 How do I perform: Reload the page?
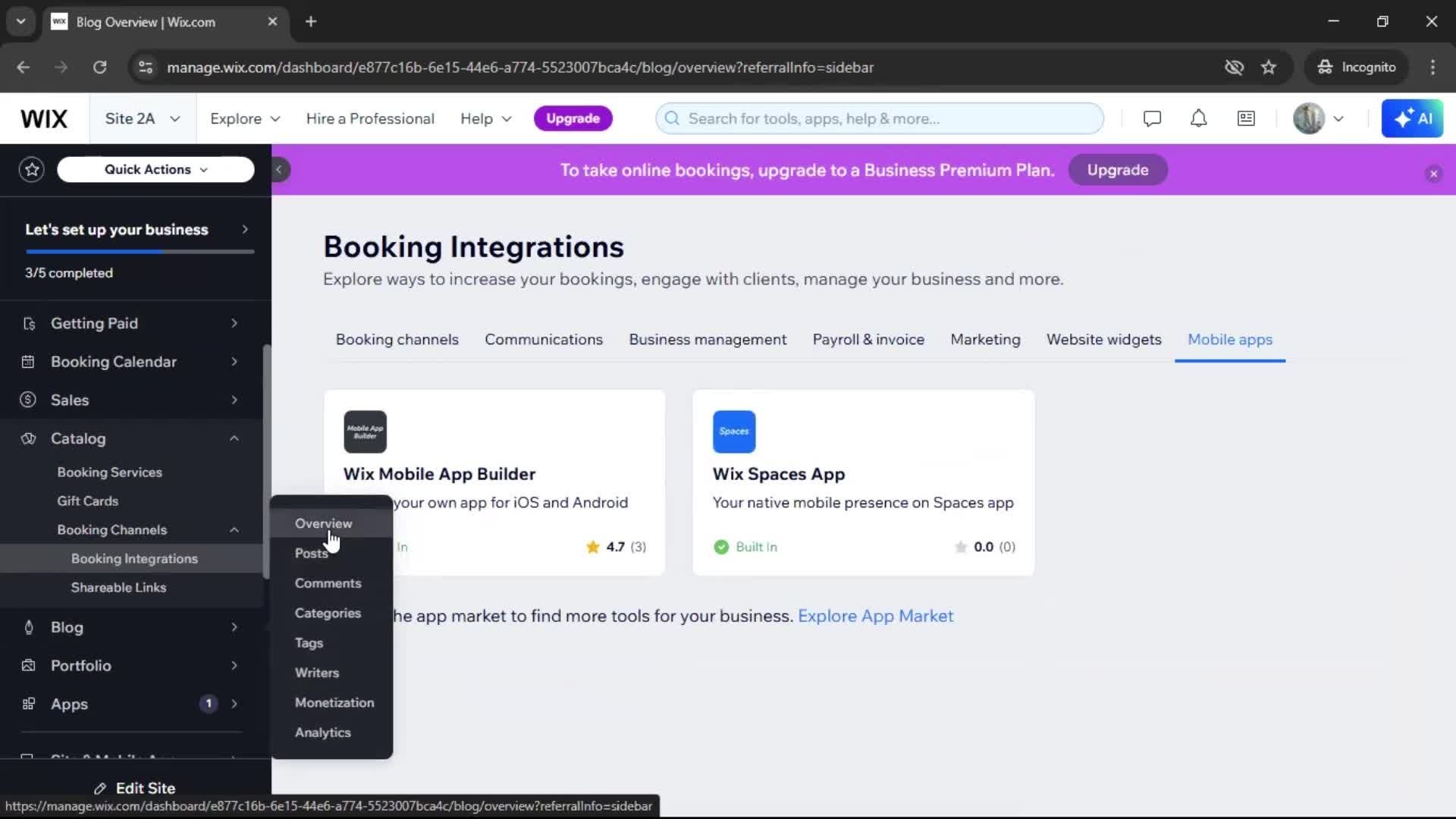(99, 67)
